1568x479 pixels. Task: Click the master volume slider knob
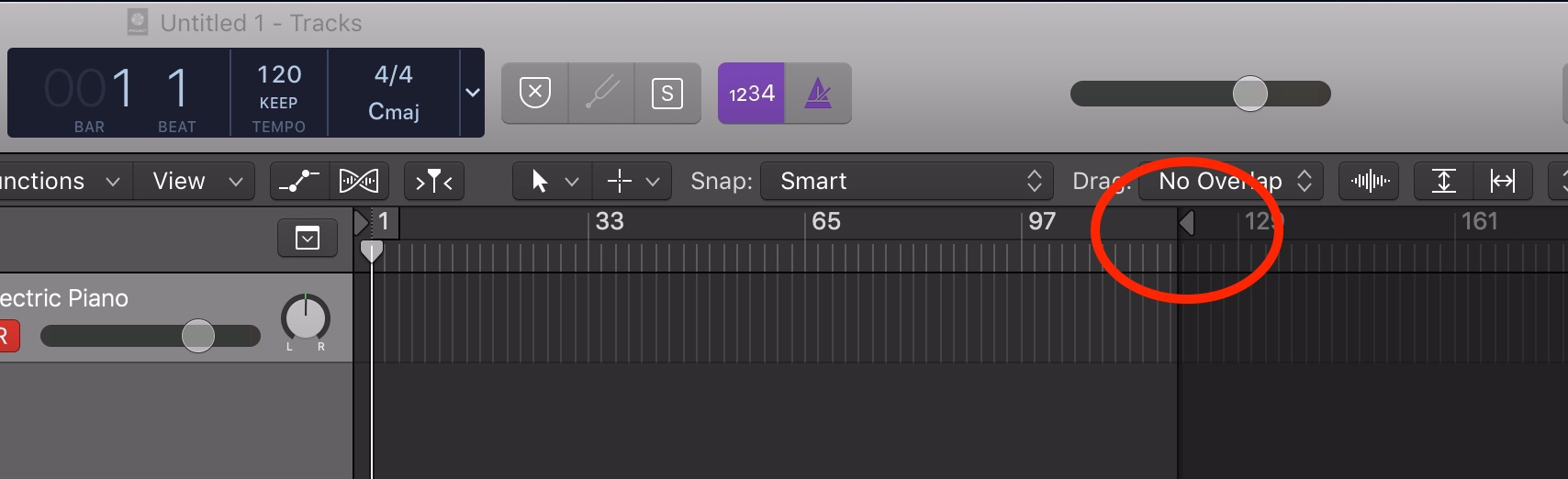[x=1249, y=93]
